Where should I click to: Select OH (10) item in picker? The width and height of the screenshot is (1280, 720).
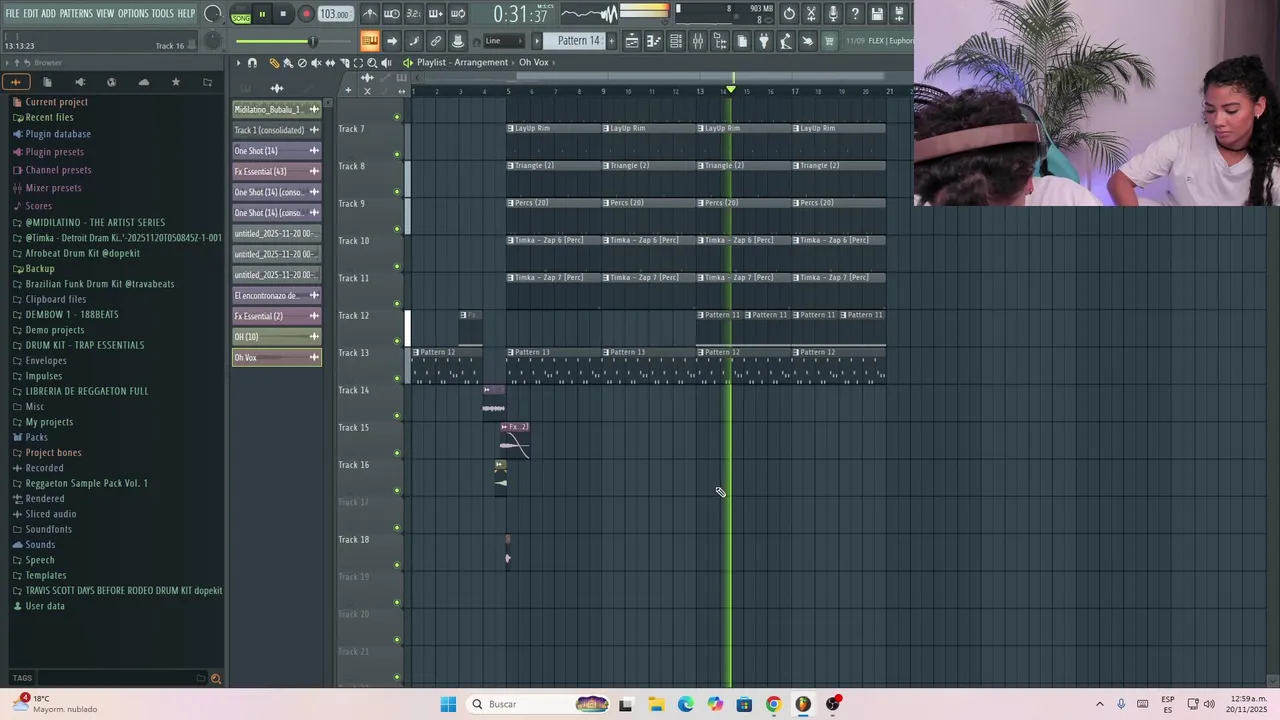[x=277, y=337]
